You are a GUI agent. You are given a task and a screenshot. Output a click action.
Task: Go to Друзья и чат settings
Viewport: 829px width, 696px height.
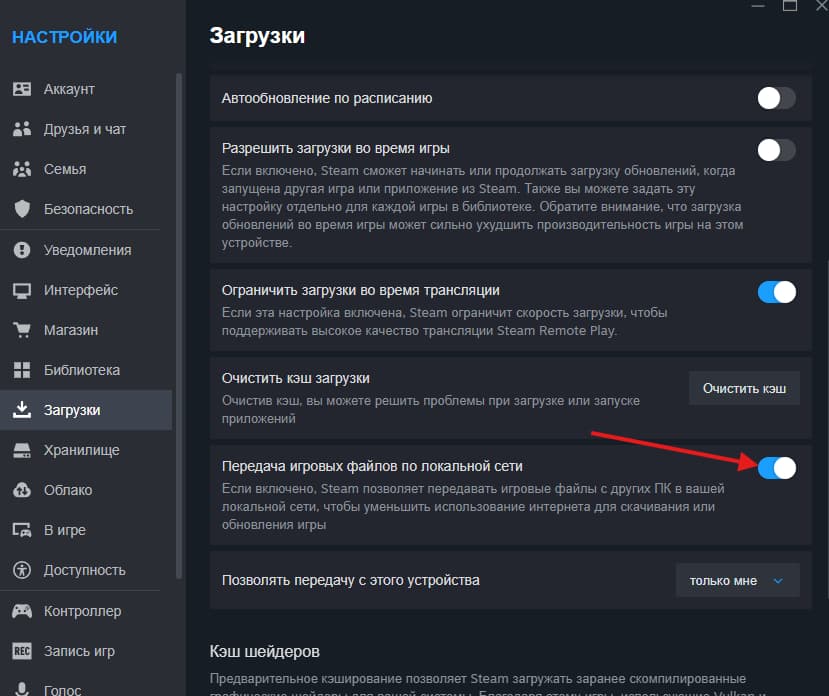click(x=86, y=129)
